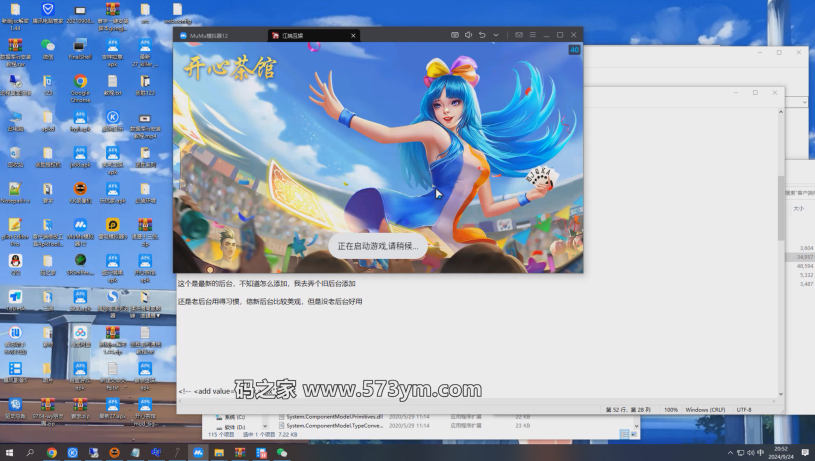This screenshot has height=461, width=815.
Task: Select the KK录像机 desktop icon
Action: [80, 192]
